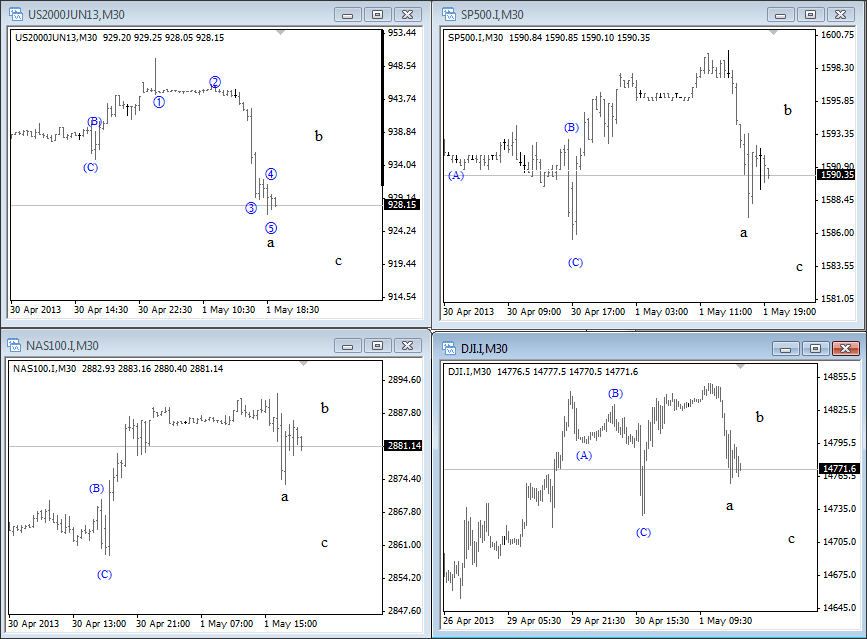Viewport: 867px width, 639px height.
Task: Select the blue (C) label on NAS100.I chart
Action: [x=104, y=574]
